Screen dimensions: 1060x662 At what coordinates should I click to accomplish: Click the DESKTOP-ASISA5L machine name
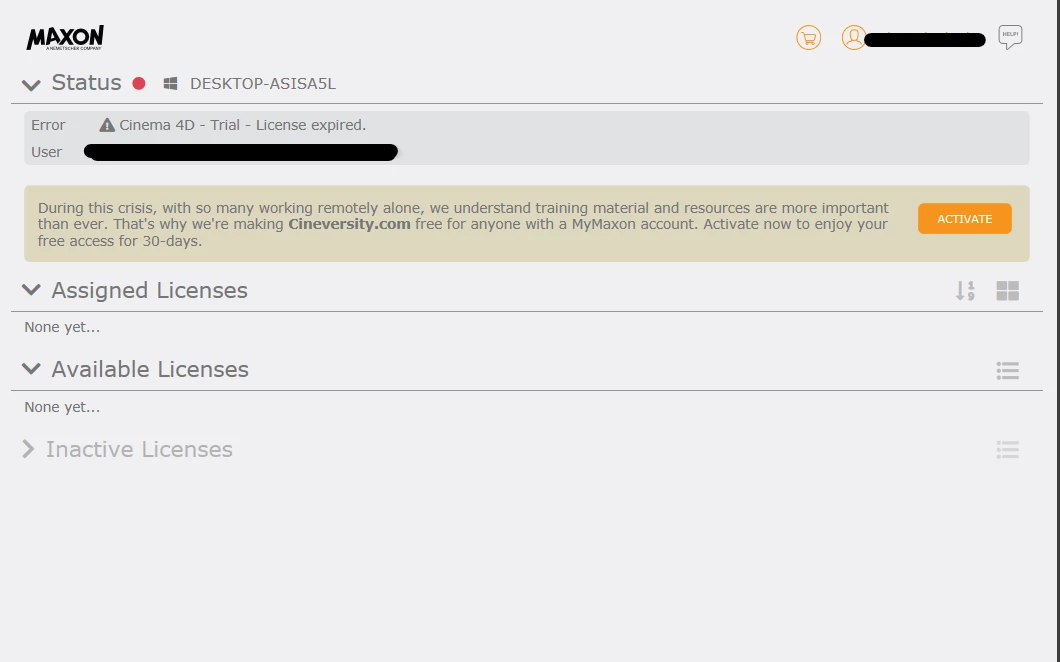[x=263, y=84]
